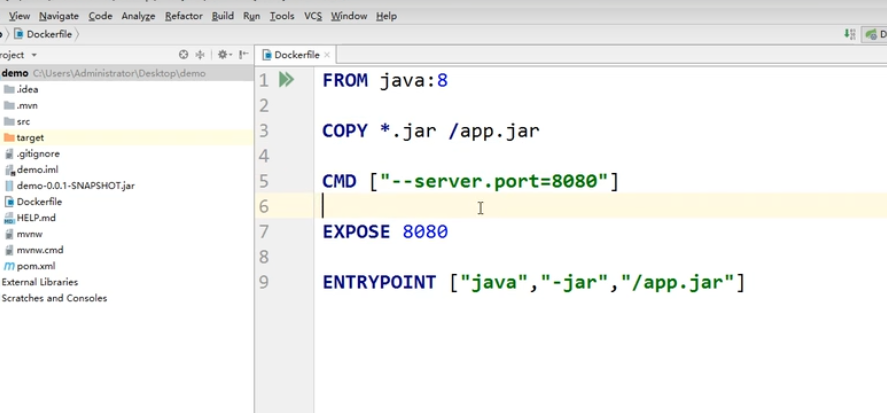This screenshot has height=413, width=887.
Task: Open the Window menu
Action: pyautogui.click(x=349, y=16)
